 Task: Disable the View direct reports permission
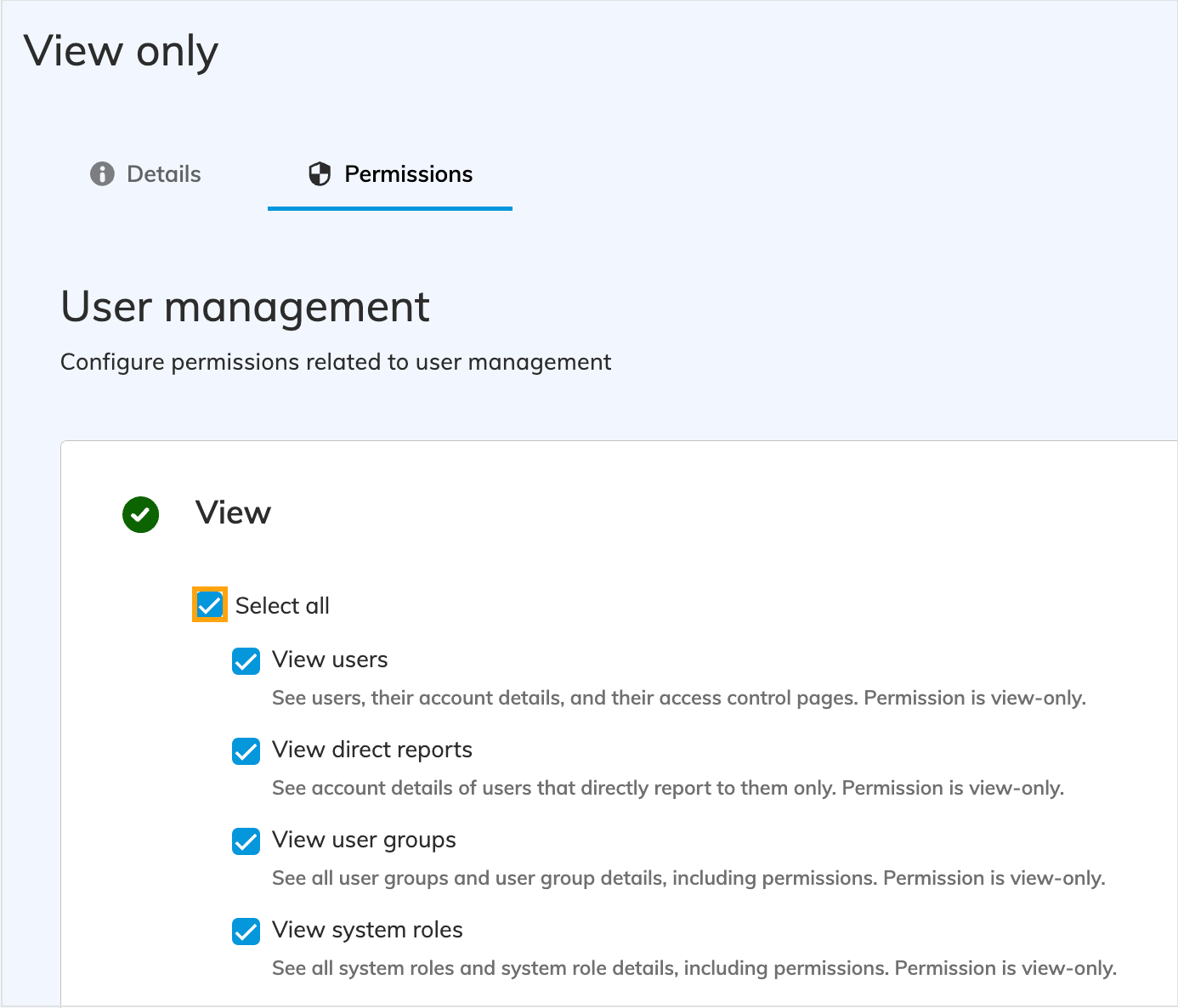pyautogui.click(x=246, y=751)
